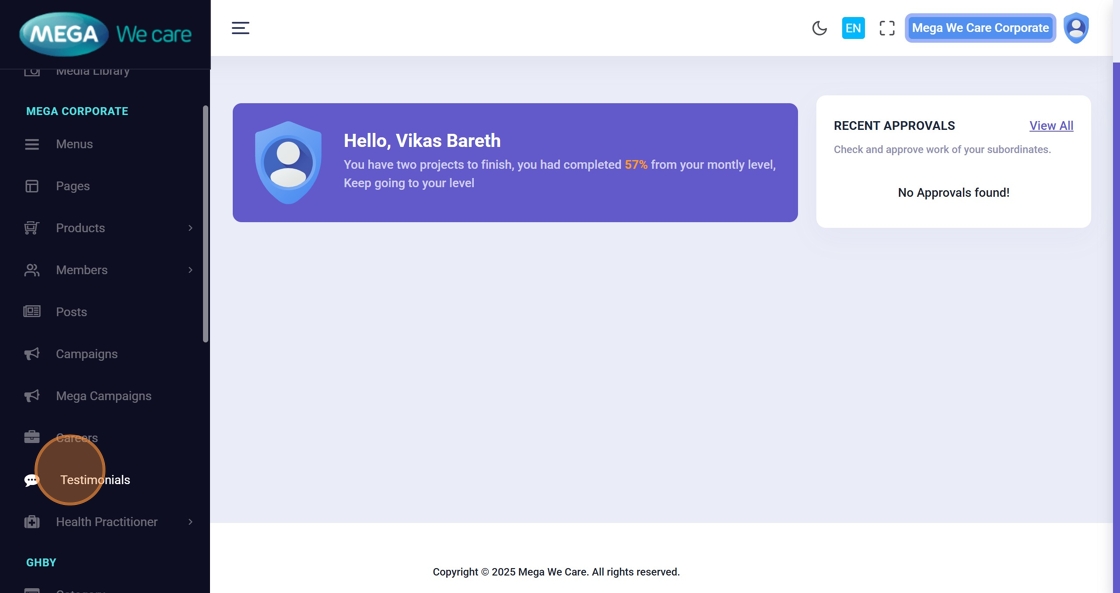Image resolution: width=1120 pixels, height=593 pixels.
Task: Click the Members people icon
Action: tap(32, 270)
